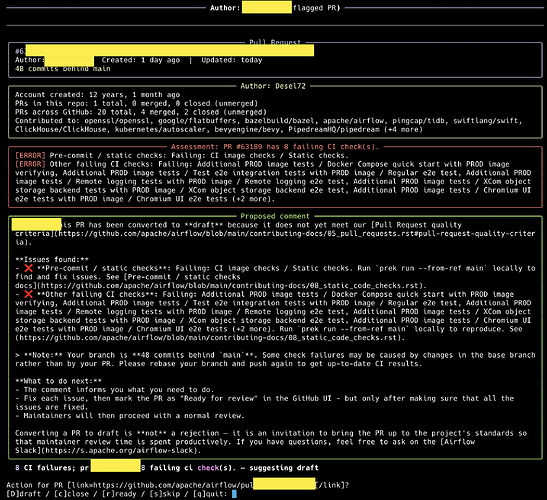Click the 'Pull Request' panel title
547x500 pixels.
(x=275, y=42)
